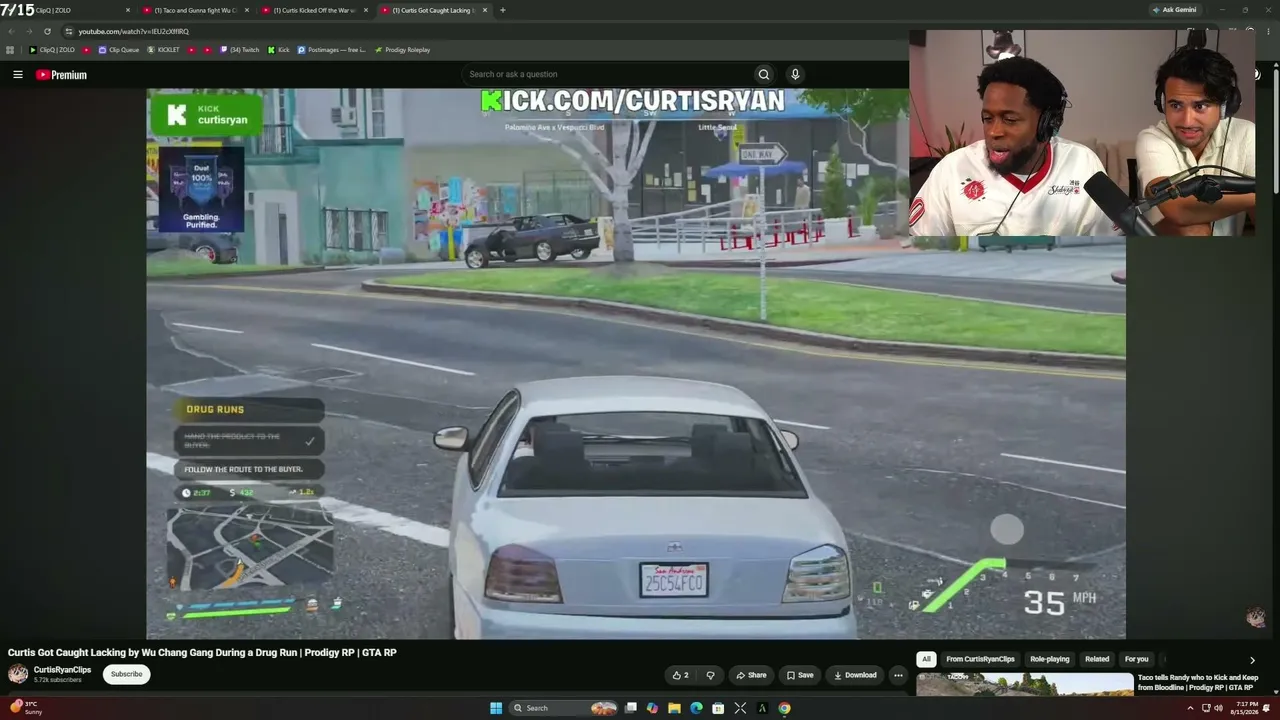
Task: Select the Related filter chip
Action: tap(1097, 659)
